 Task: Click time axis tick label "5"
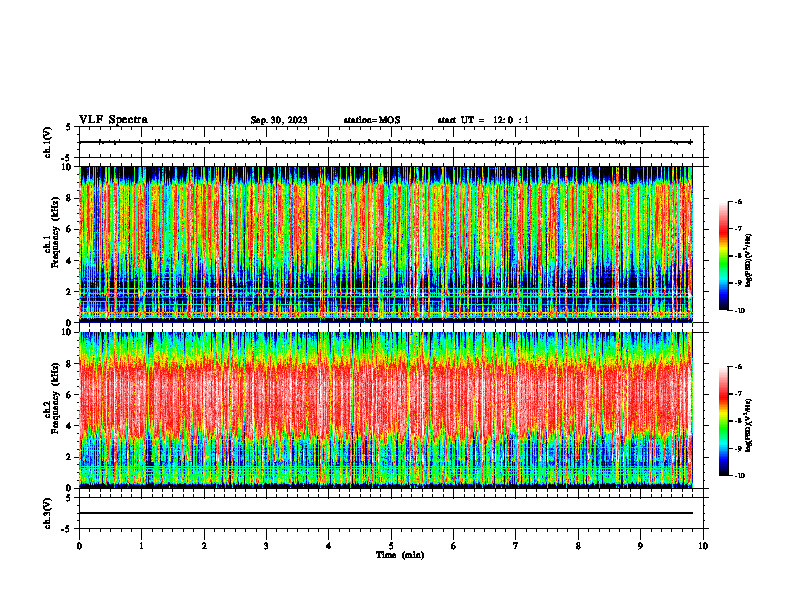pyautogui.click(x=391, y=546)
